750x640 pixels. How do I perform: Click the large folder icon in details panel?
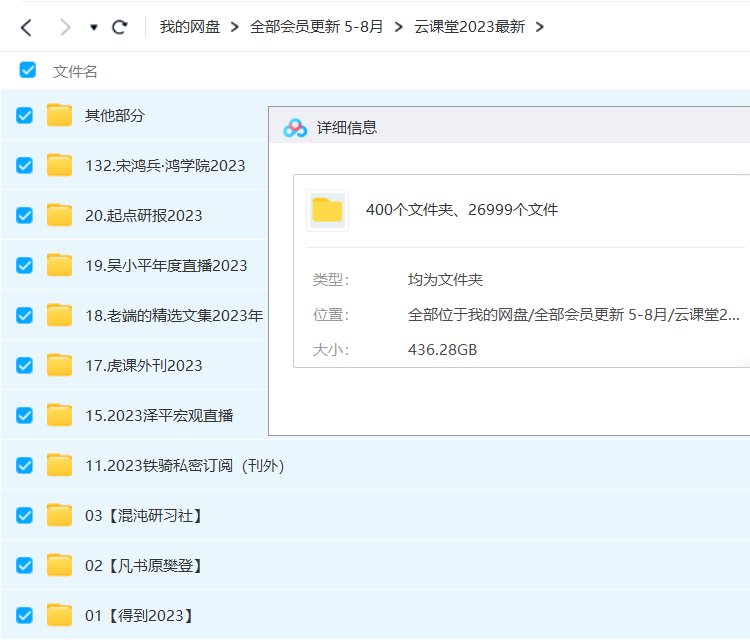327,210
